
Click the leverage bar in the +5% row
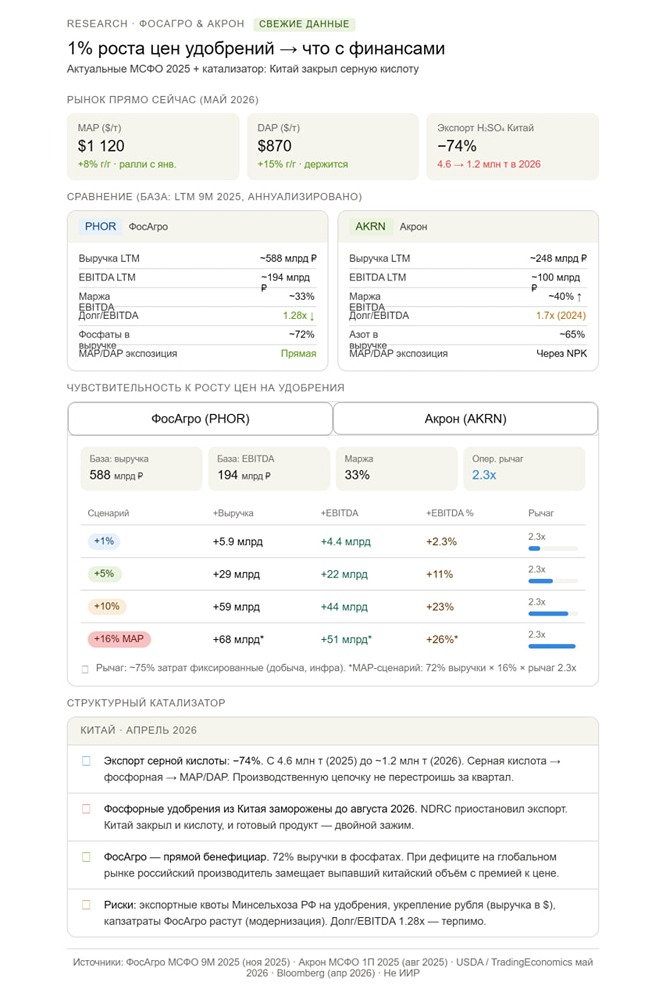(552, 581)
